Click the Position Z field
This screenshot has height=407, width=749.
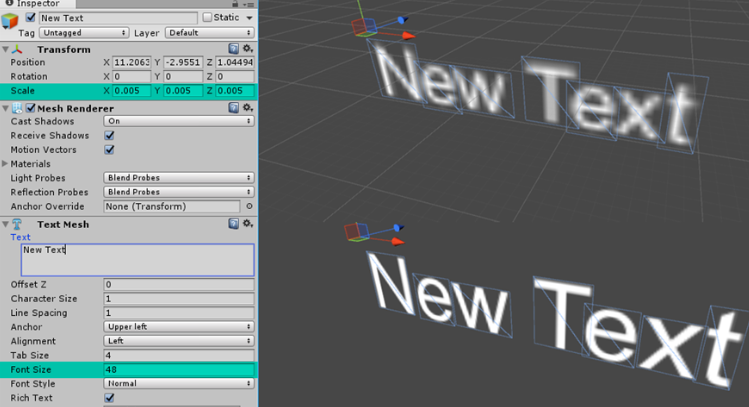[x=235, y=62]
